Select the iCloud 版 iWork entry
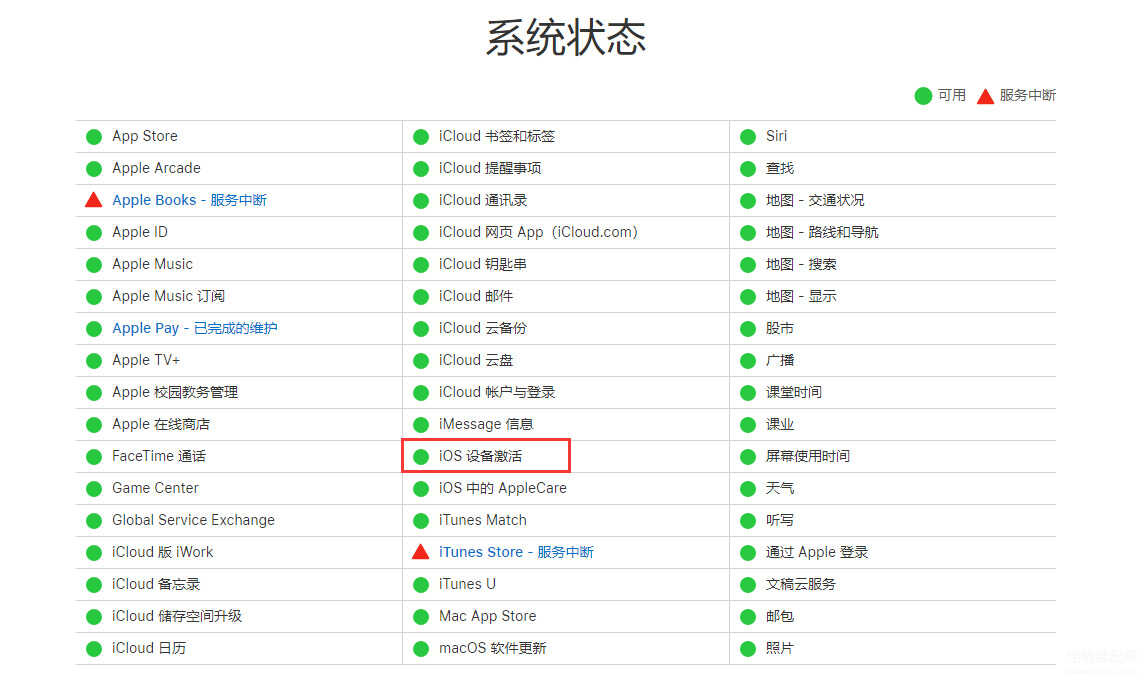Image resolution: width=1147 pixels, height=685 pixels. pos(162,553)
